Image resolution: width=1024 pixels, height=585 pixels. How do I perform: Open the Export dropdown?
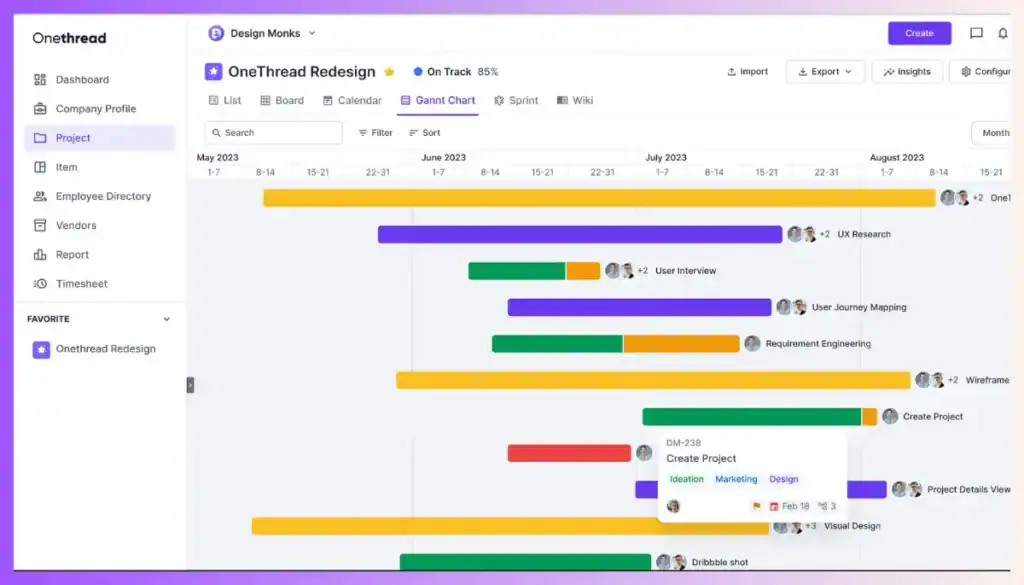[x=825, y=72]
